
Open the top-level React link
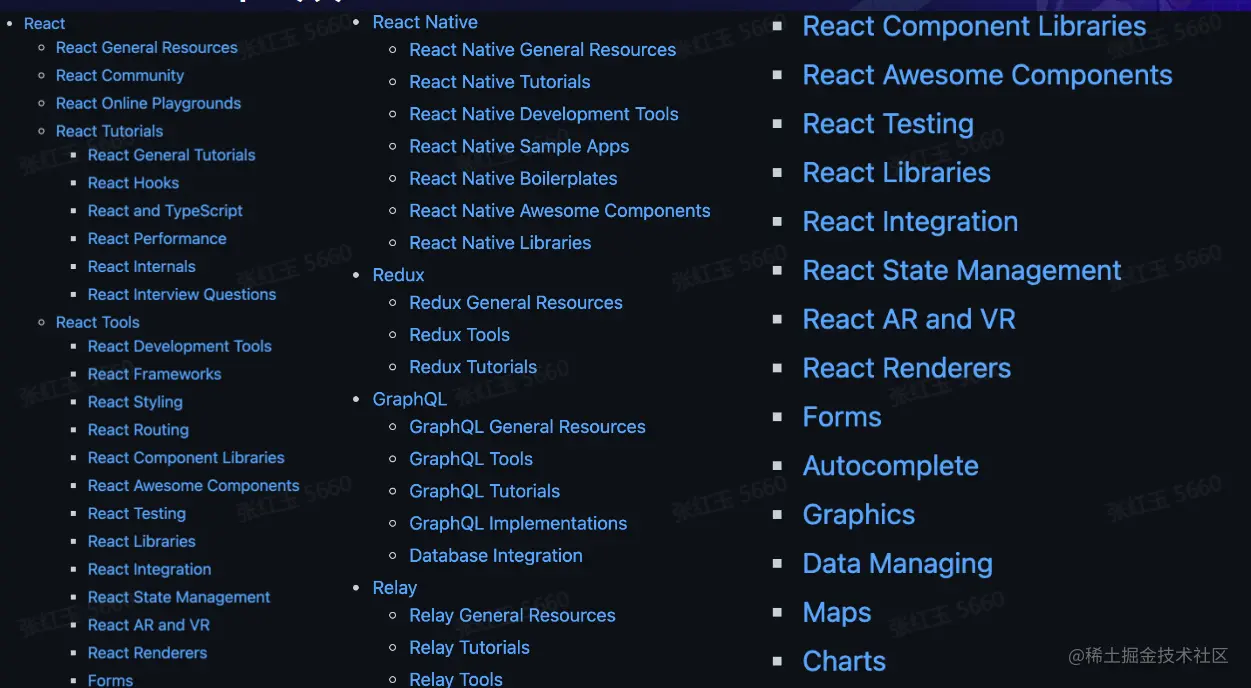tap(45, 23)
